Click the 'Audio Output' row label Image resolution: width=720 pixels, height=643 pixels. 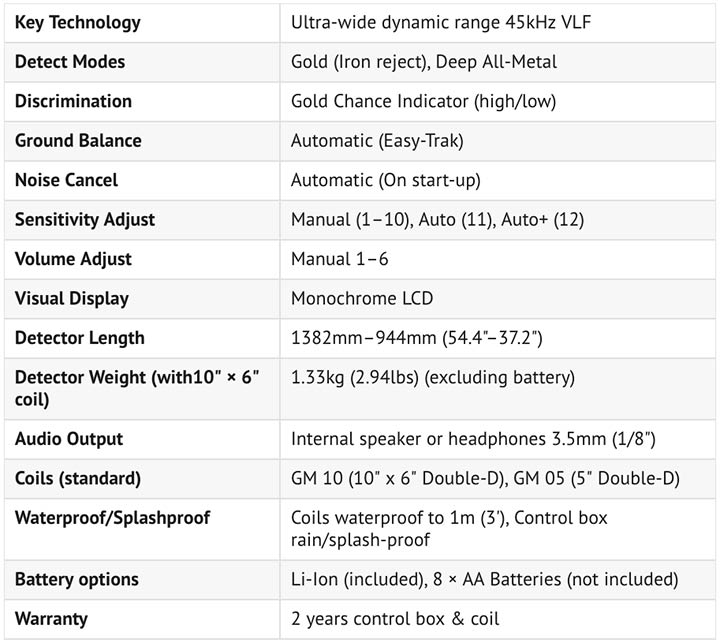click(x=69, y=439)
